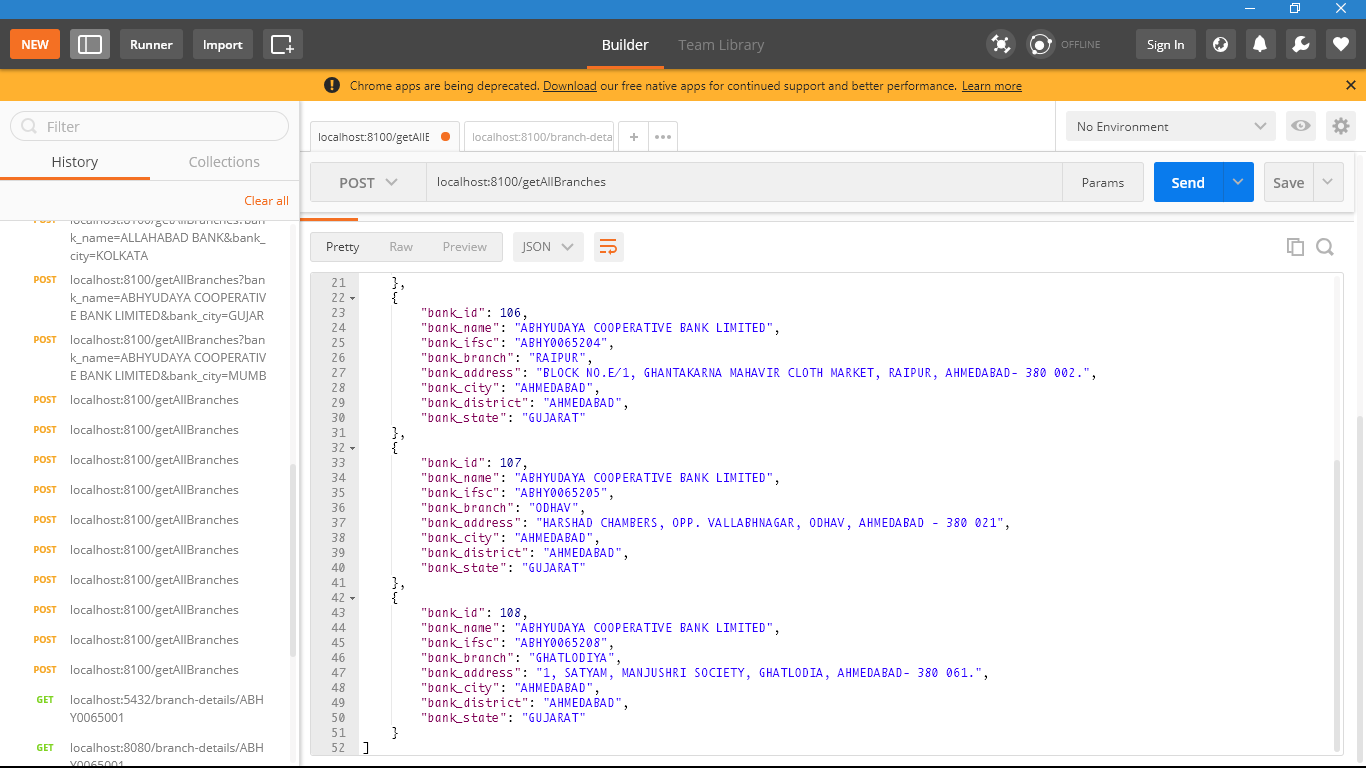The width and height of the screenshot is (1366, 768).
Task: Switch to the Team Library tab
Action: coord(721,45)
